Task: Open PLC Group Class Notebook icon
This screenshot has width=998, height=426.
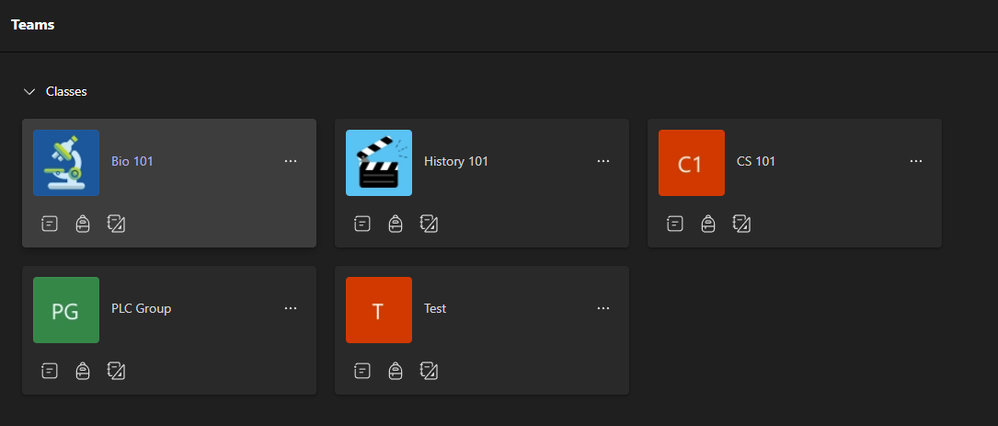Action: (x=116, y=371)
